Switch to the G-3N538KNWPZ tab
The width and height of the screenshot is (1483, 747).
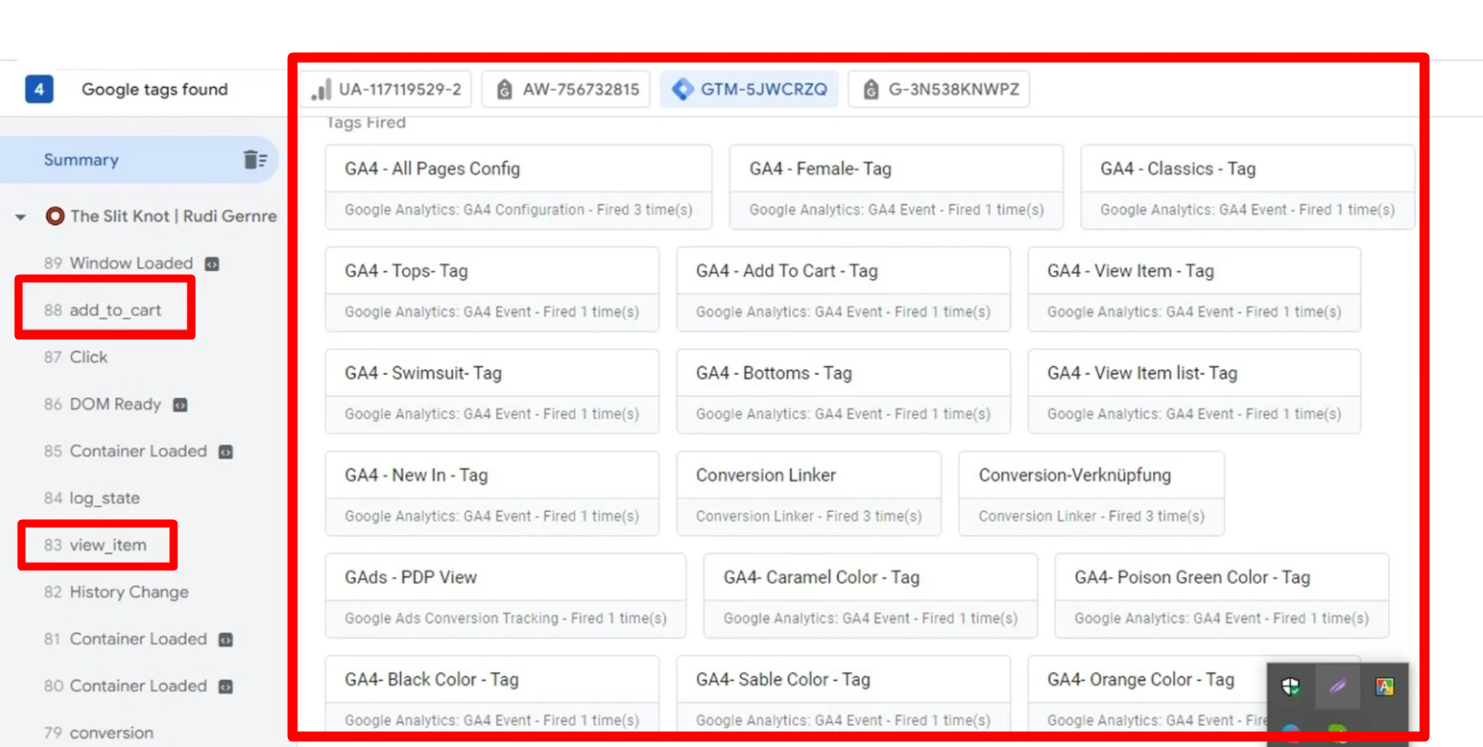[x=939, y=90]
